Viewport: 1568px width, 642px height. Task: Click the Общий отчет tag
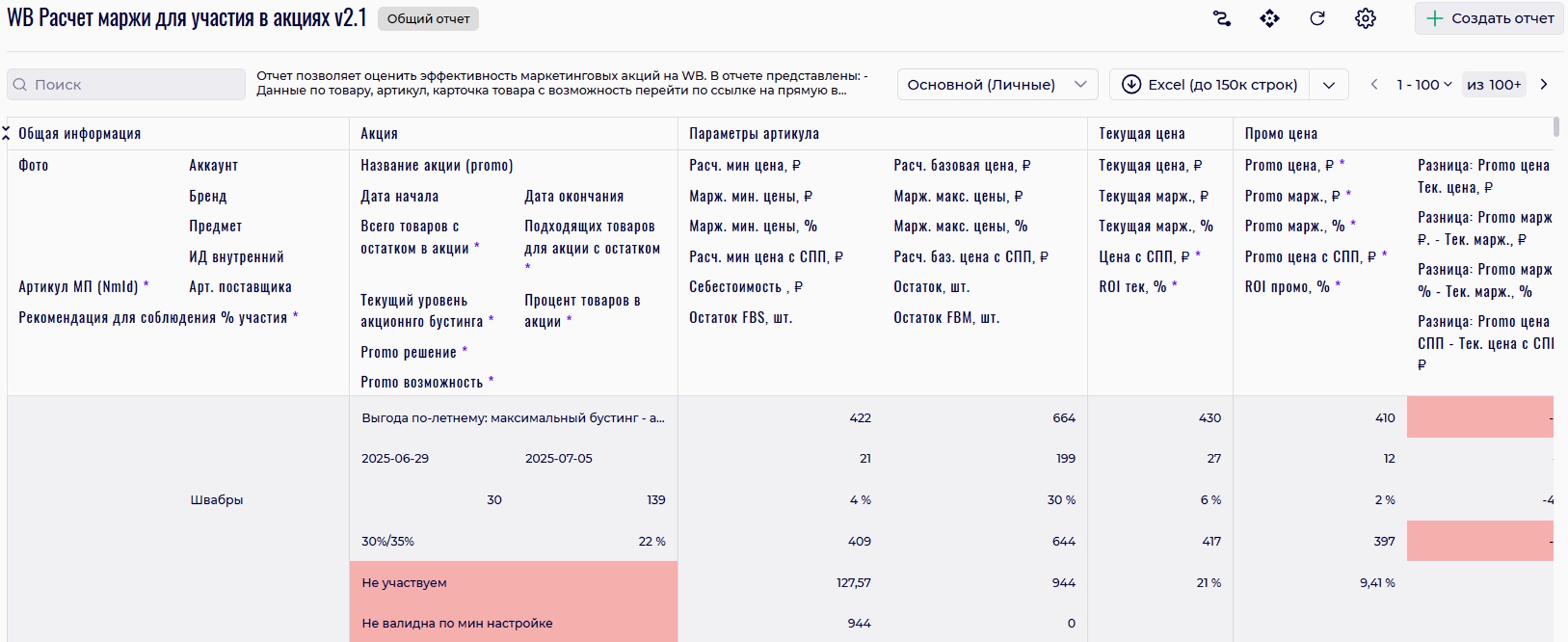(x=428, y=19)
